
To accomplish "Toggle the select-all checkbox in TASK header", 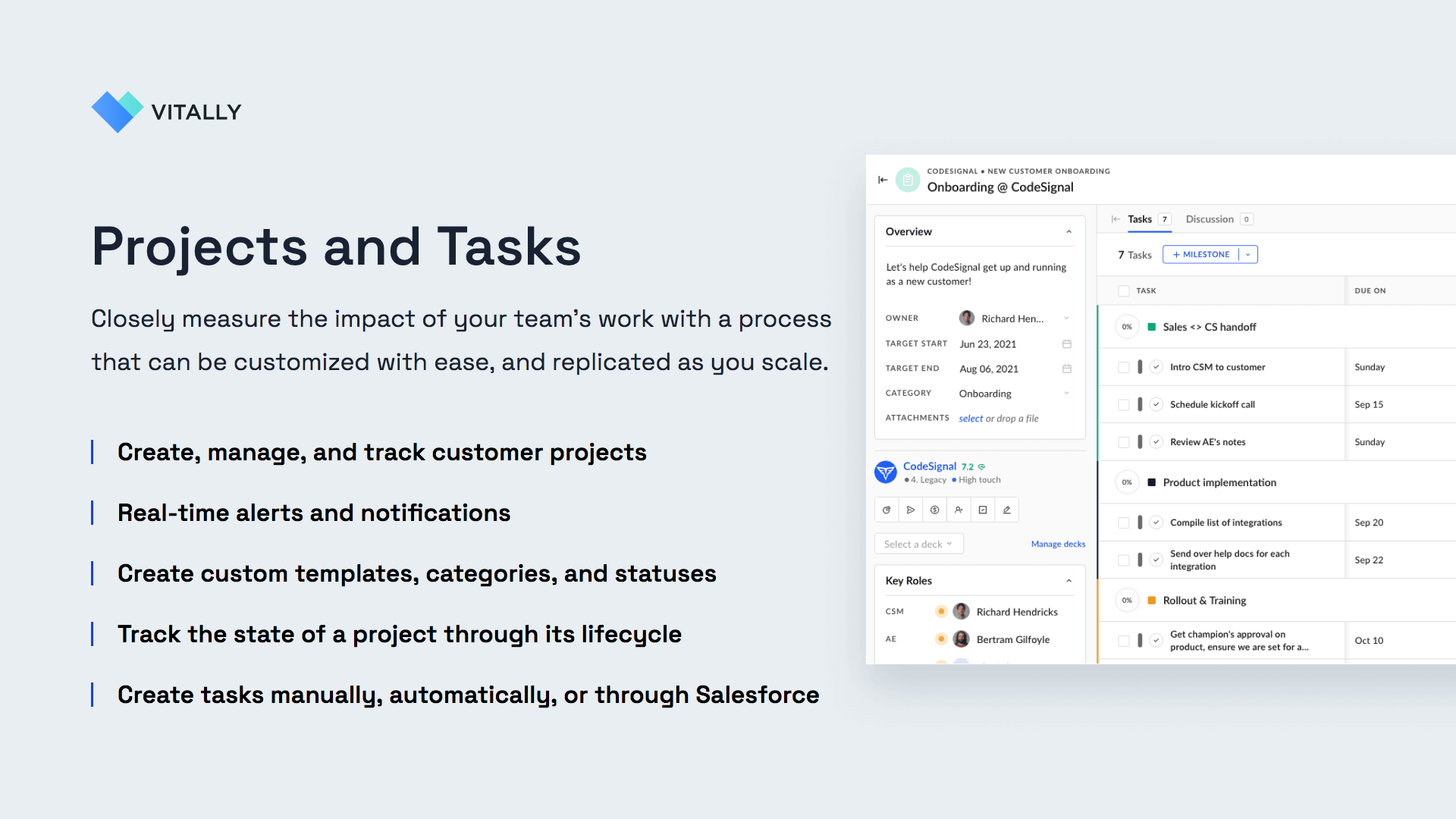I will [1124, 291].
